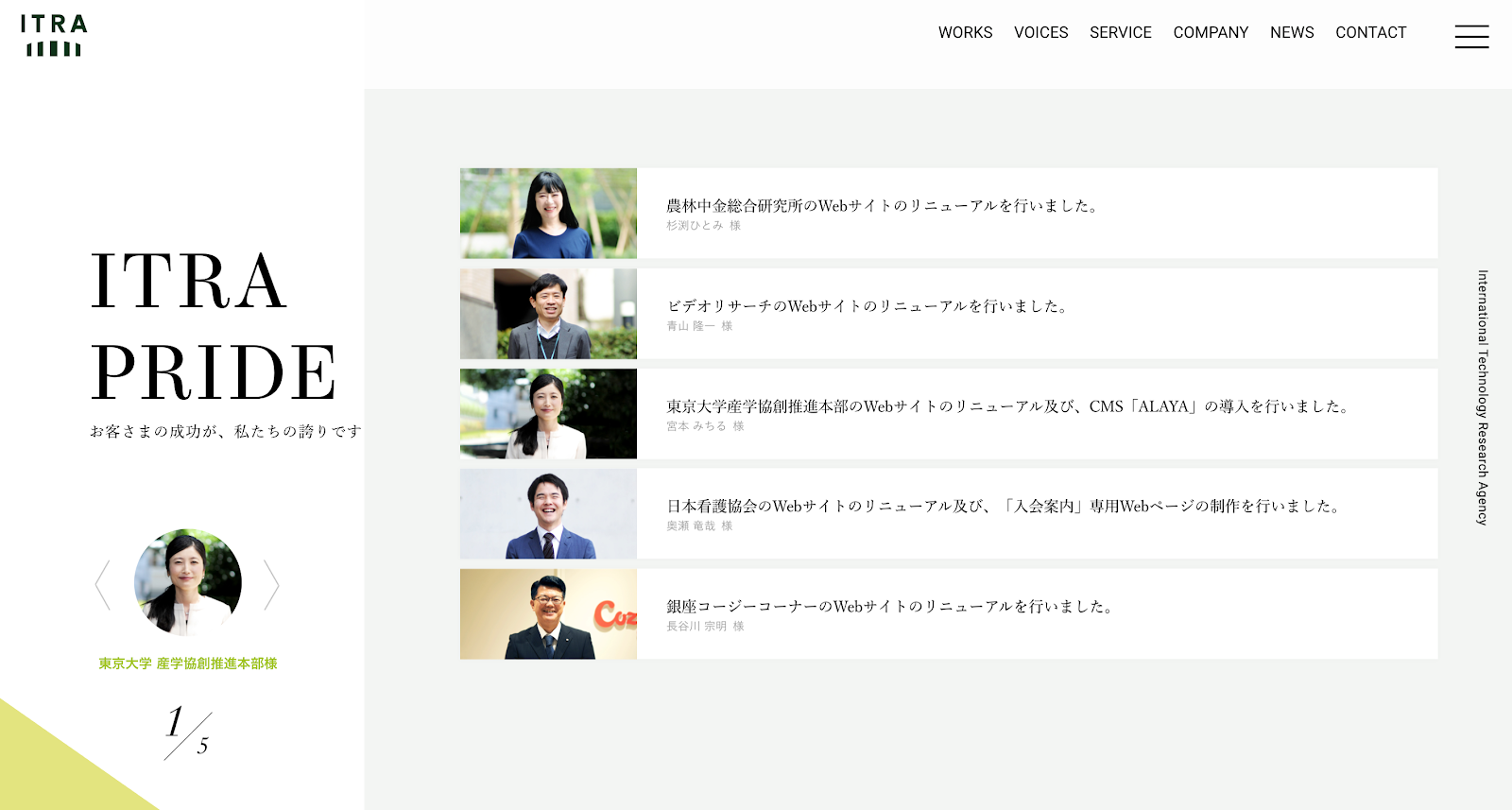
Task: Go to the COMPANY page
Action: [1211, 32]
